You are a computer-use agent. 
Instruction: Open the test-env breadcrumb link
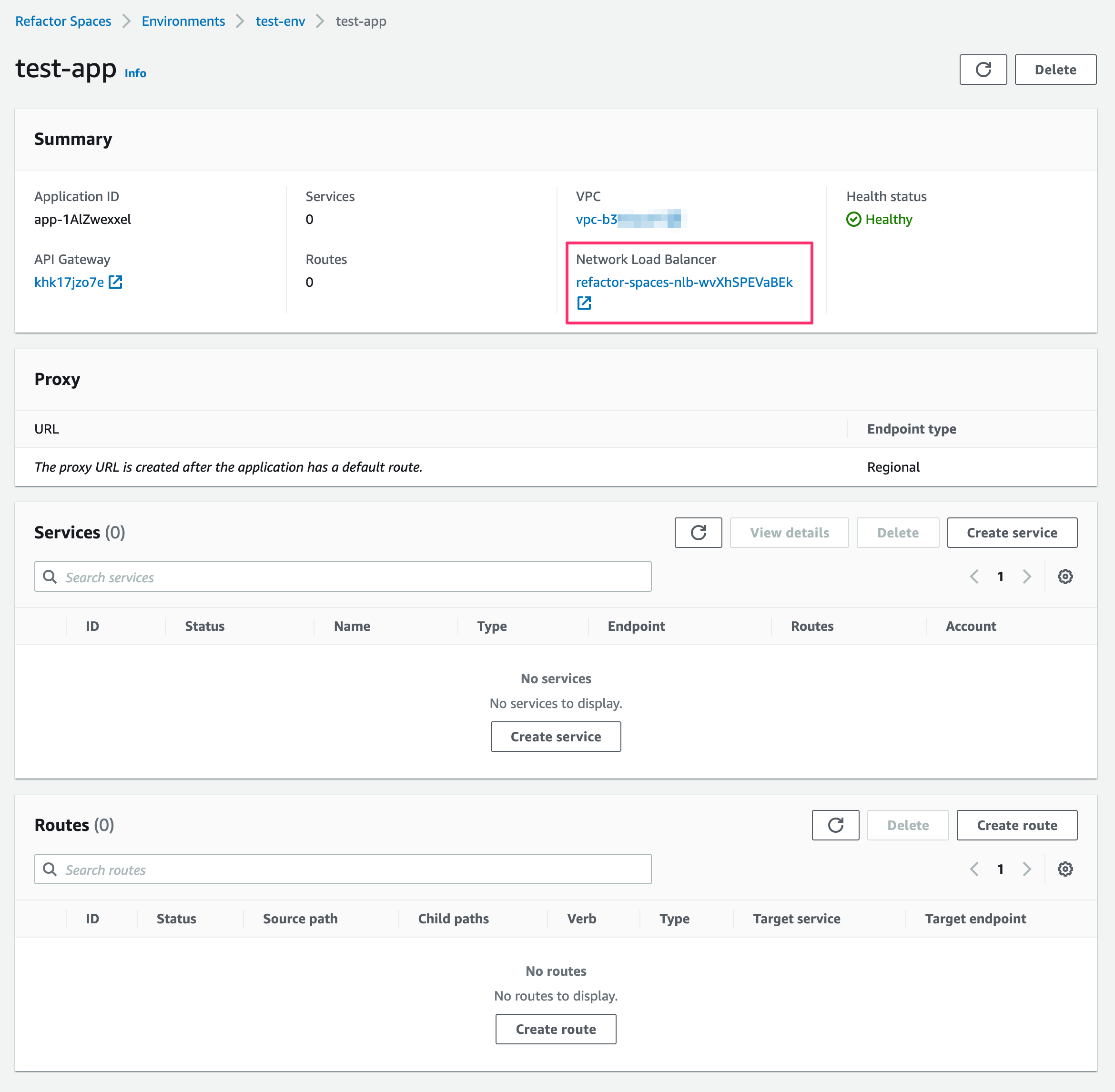(280, 21)
